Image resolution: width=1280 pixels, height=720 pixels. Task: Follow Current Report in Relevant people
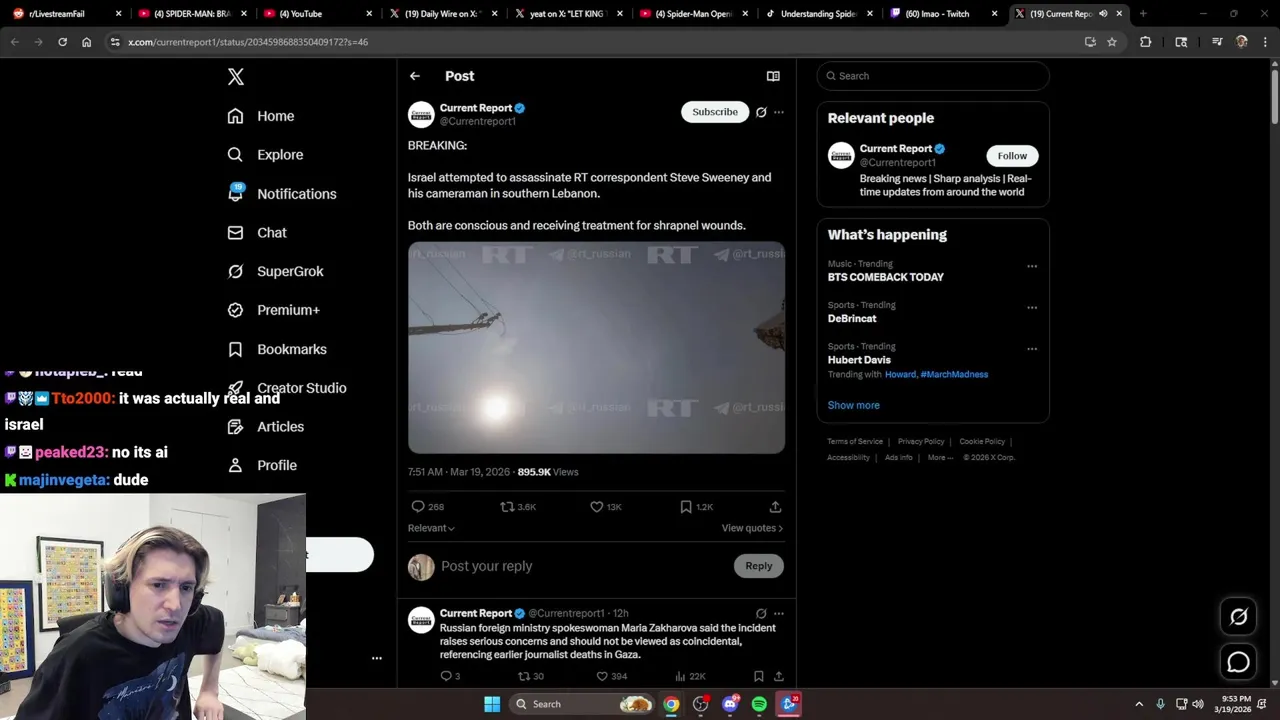[1012, 156]
